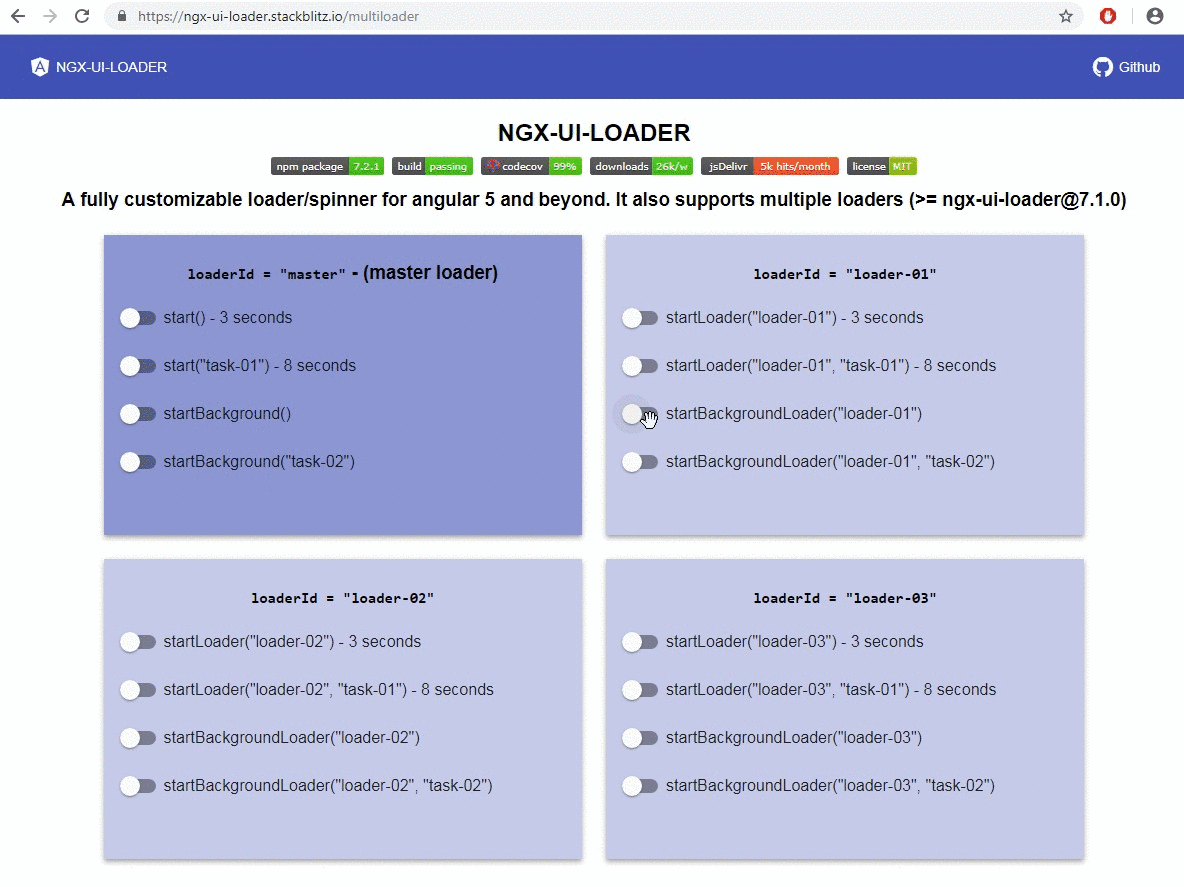Toggle startBackgroundLoader("loader-03", "task-02") switch

point(640,786)
